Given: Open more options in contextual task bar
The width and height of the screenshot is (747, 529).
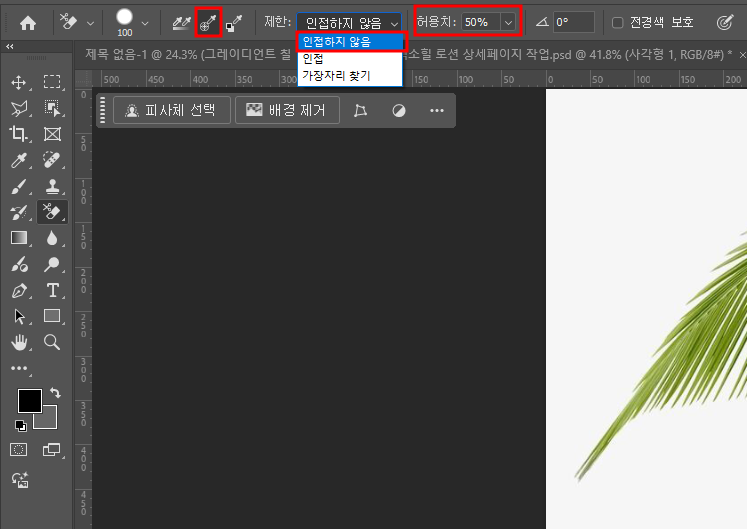Looking at the screenshot, I should pos(437,111).
